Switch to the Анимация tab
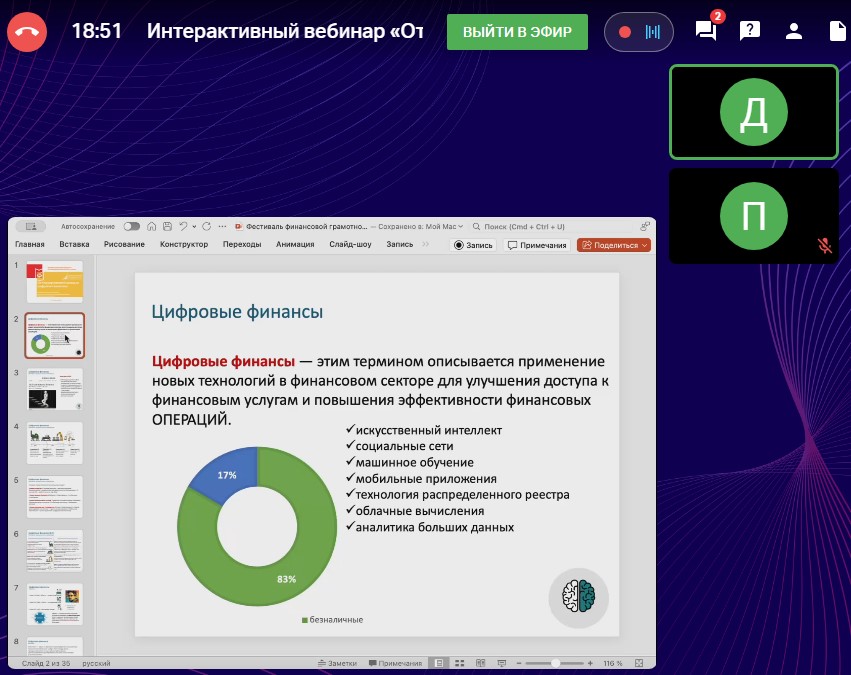 (x=295, y=244)
